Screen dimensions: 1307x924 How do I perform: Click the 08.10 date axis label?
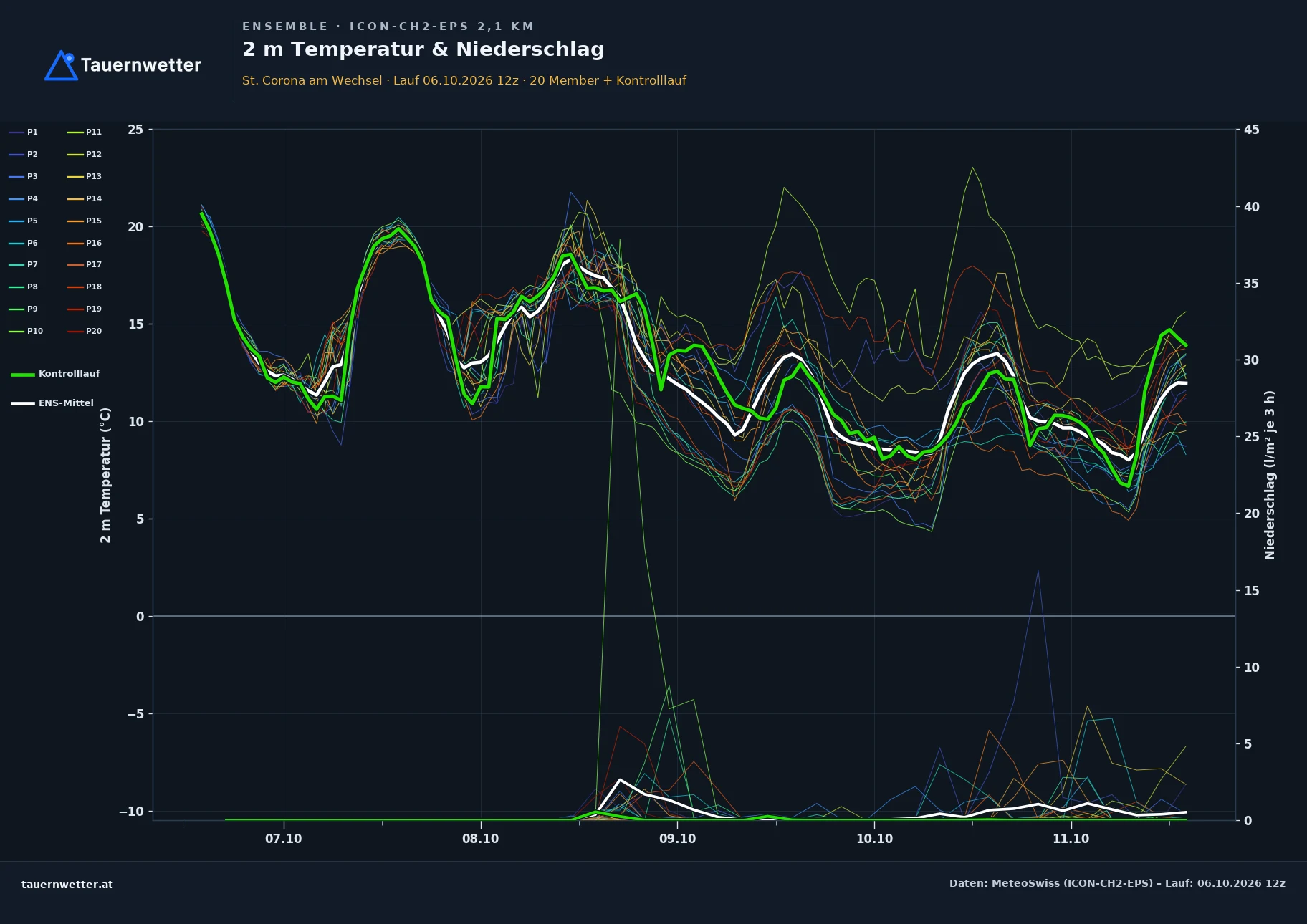pos(481,839)
